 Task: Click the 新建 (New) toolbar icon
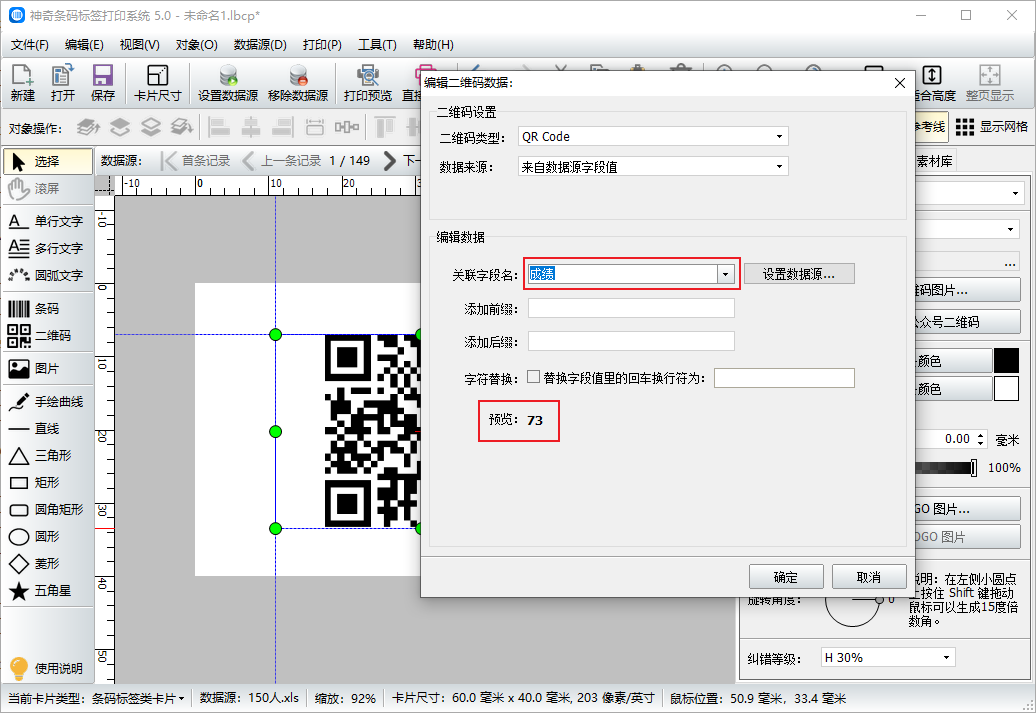pos(22,83)
